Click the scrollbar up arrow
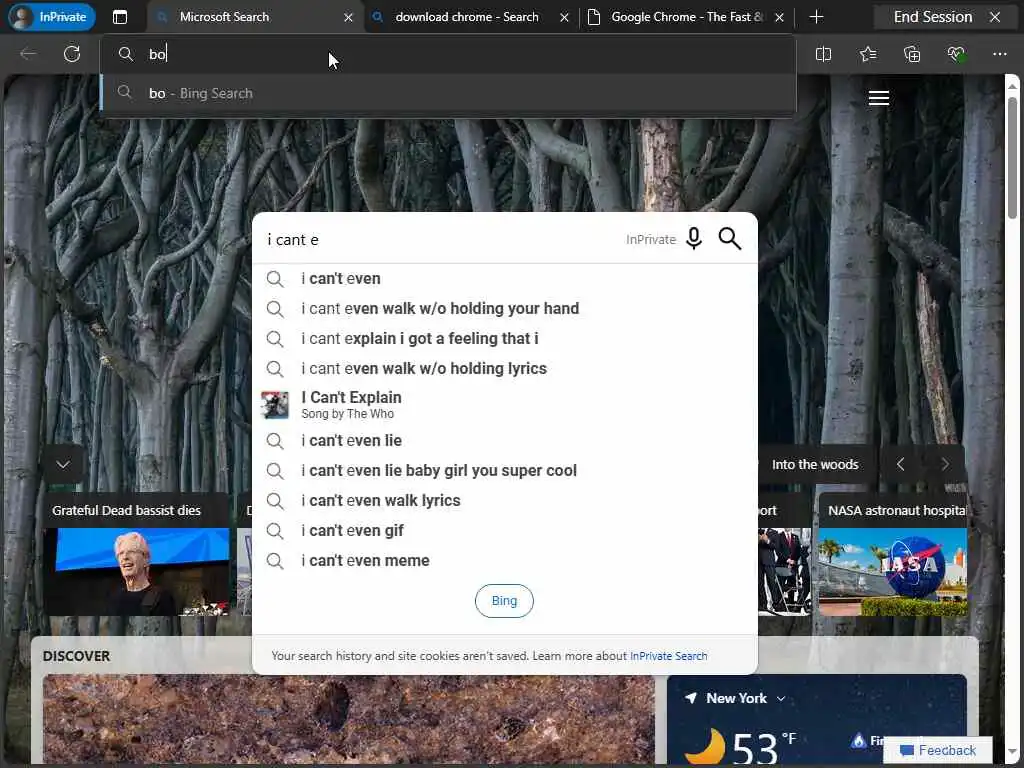1024x768 pixels. click(1012, 86)
